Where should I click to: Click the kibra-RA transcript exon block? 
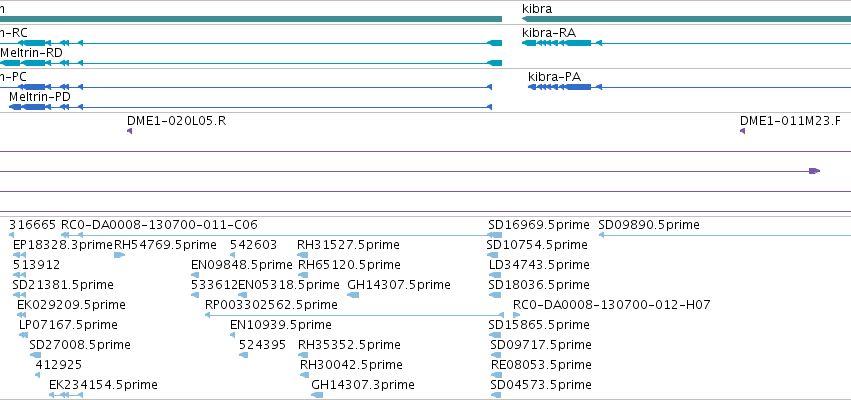click(x=578, y=43)
